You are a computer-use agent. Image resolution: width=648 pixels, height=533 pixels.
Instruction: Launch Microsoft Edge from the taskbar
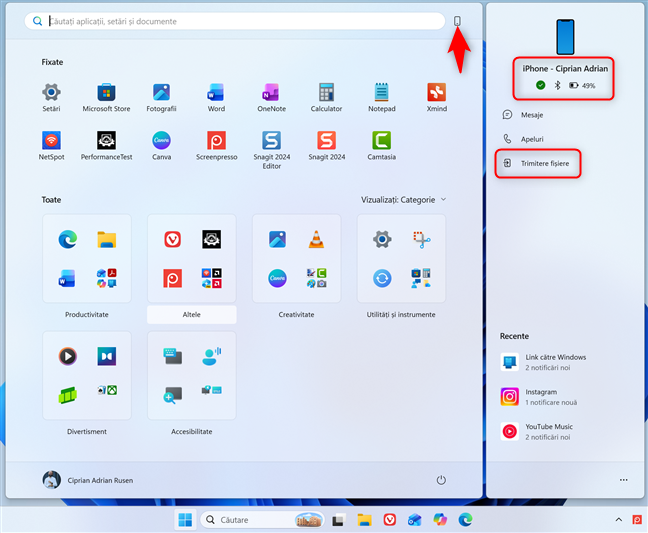[465, 520]
